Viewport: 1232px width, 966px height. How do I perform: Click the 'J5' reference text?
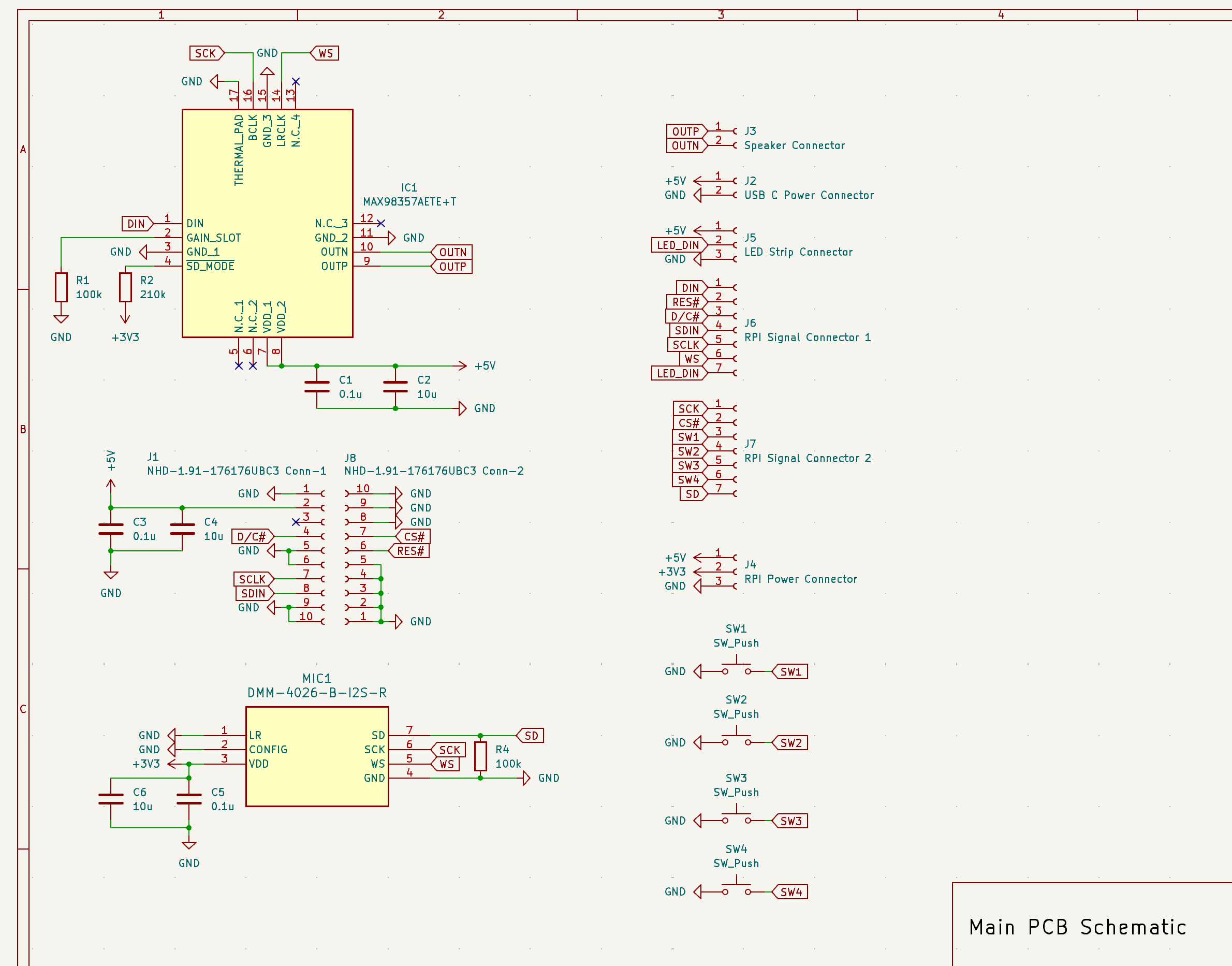[750, 238]
